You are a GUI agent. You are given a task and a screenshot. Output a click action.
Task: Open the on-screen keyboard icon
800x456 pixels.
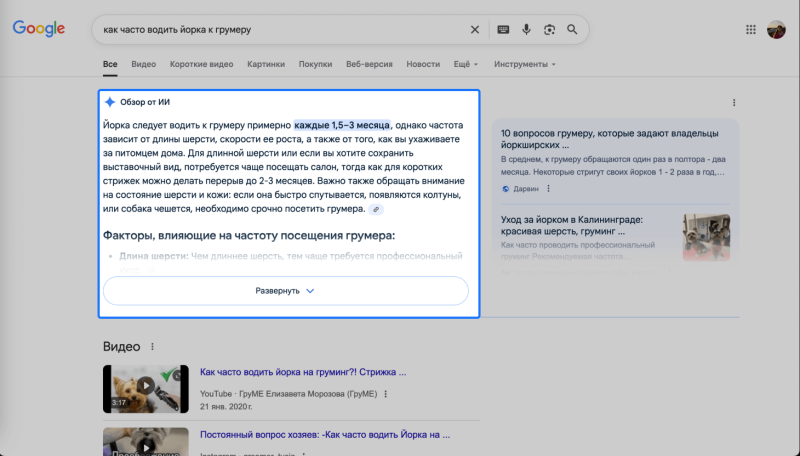pos(503,30)
